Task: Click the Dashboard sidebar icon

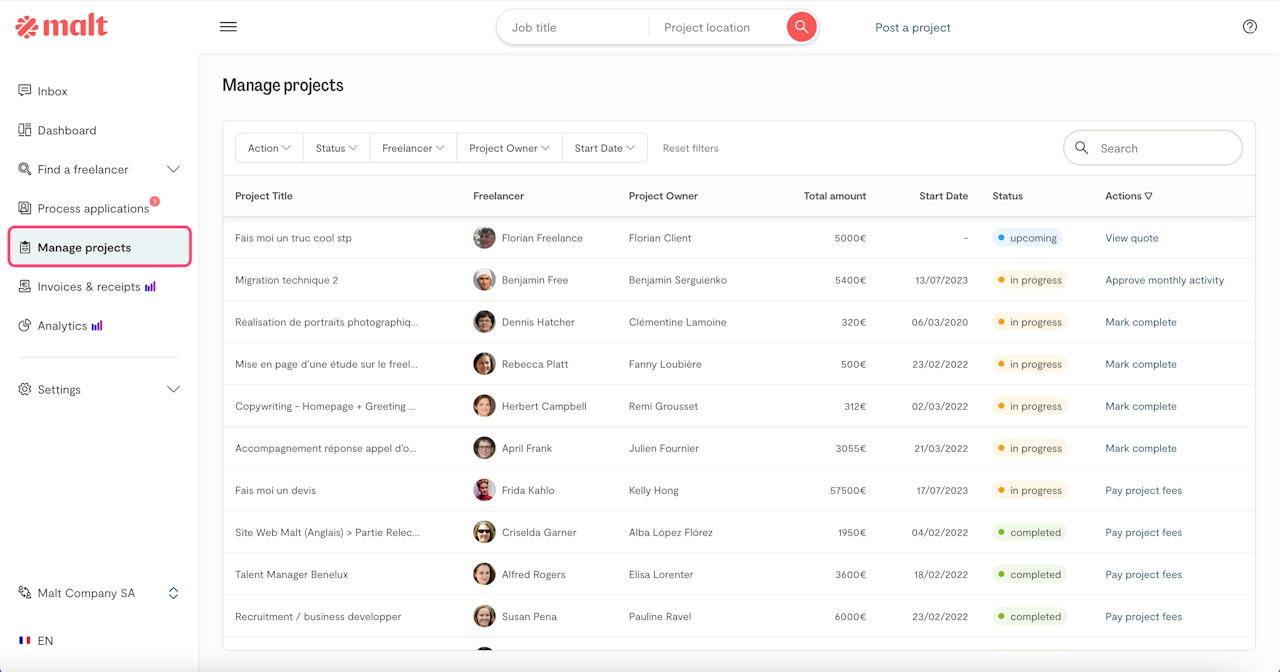Action: [25, 130]
